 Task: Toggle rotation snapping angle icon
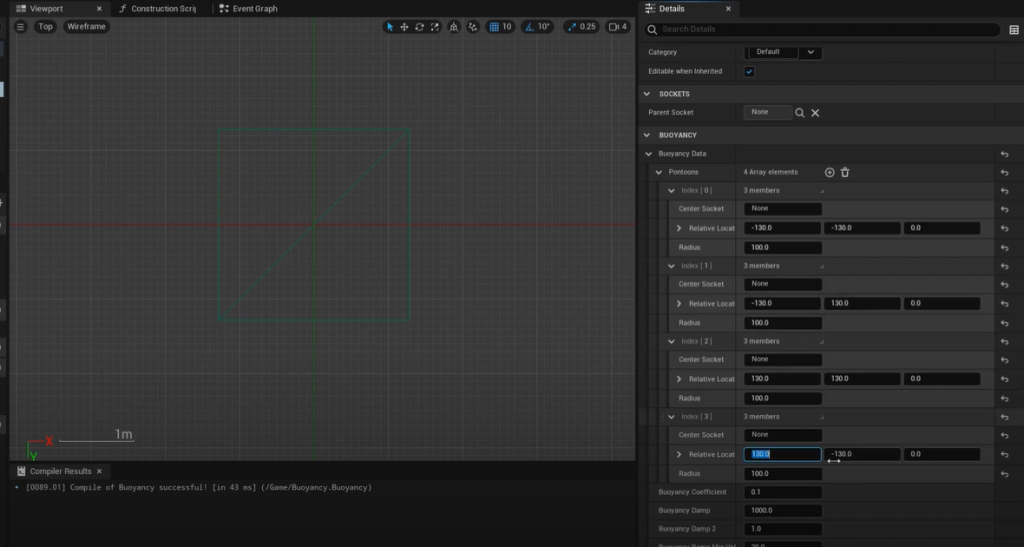click(x=529, y=27)
